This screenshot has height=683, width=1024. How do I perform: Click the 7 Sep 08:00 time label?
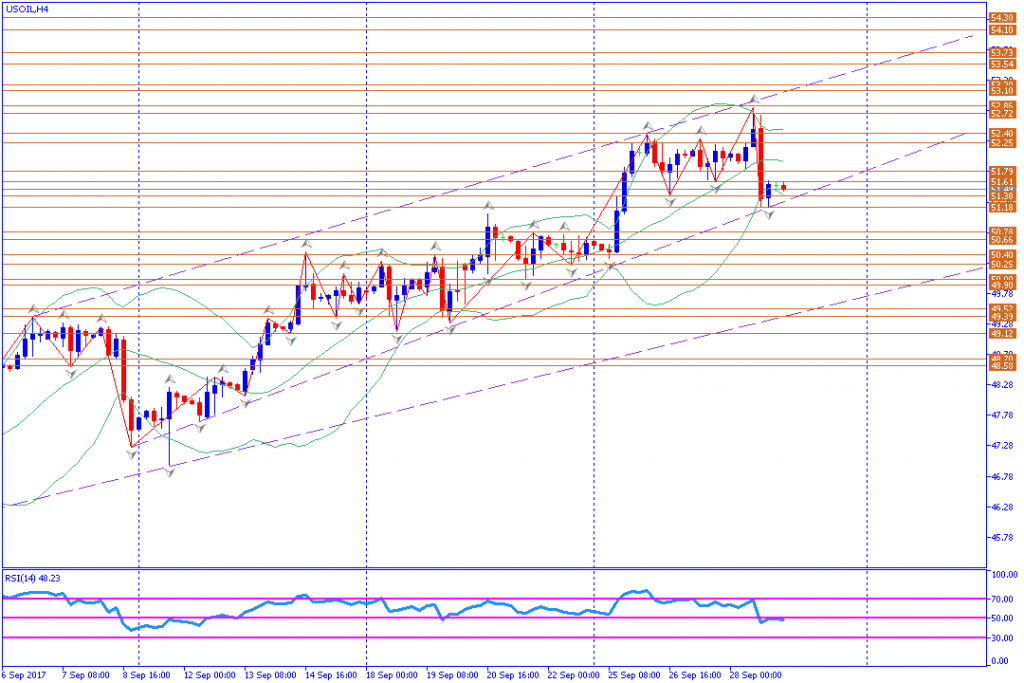tap(85, 675)
